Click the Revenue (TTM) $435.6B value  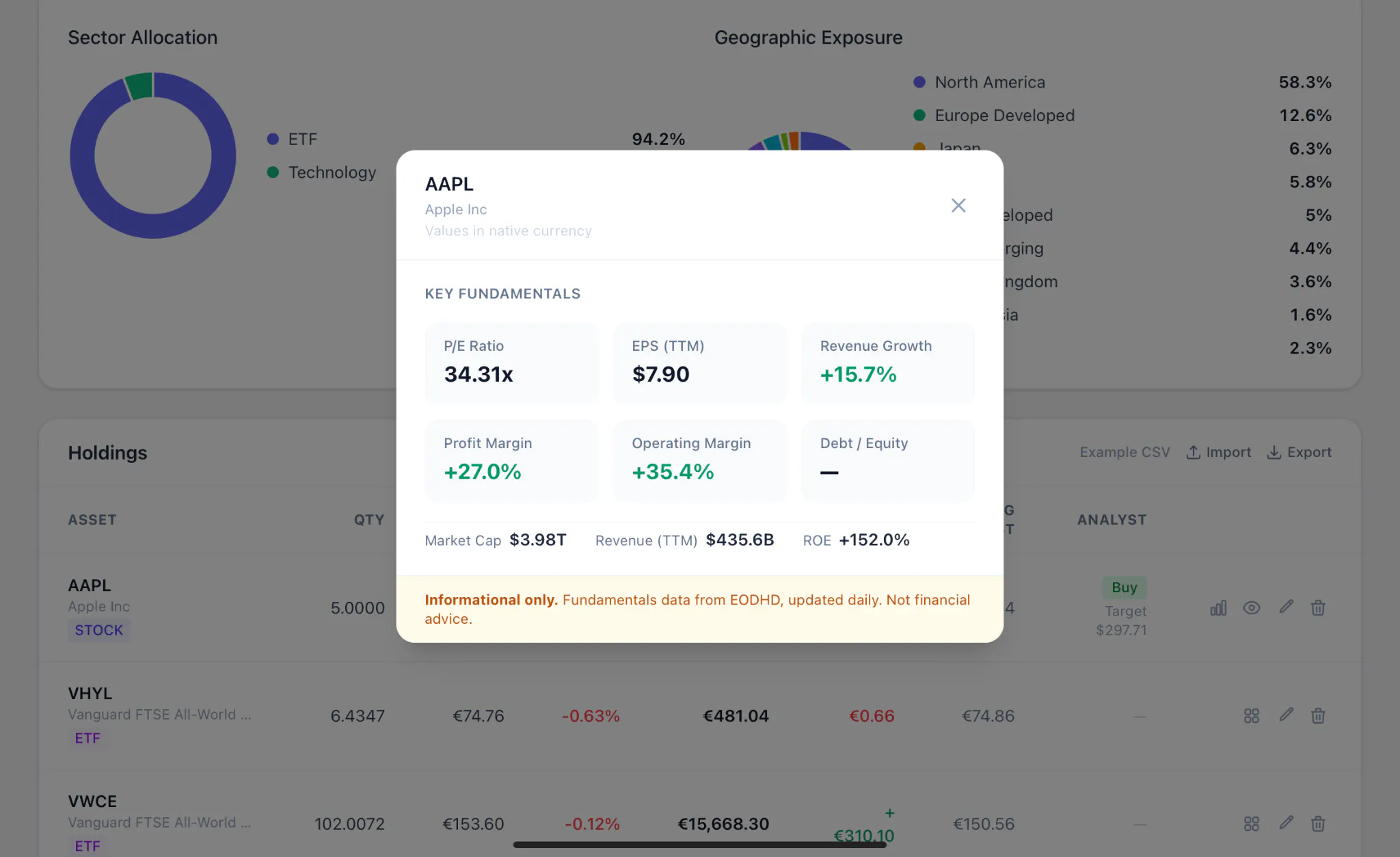coord(740,540)
